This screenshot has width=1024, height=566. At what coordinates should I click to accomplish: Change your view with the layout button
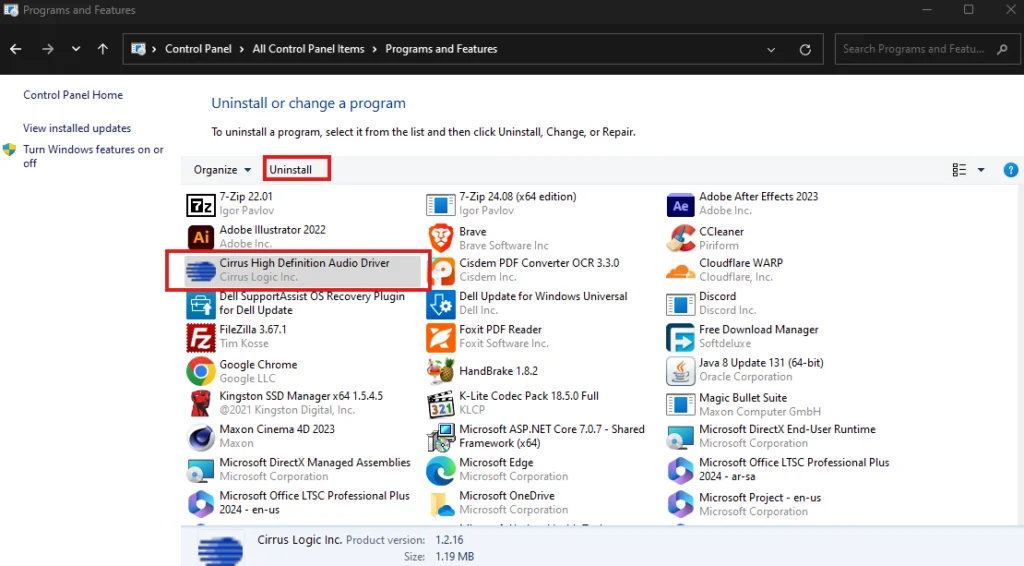pos(959,170)
